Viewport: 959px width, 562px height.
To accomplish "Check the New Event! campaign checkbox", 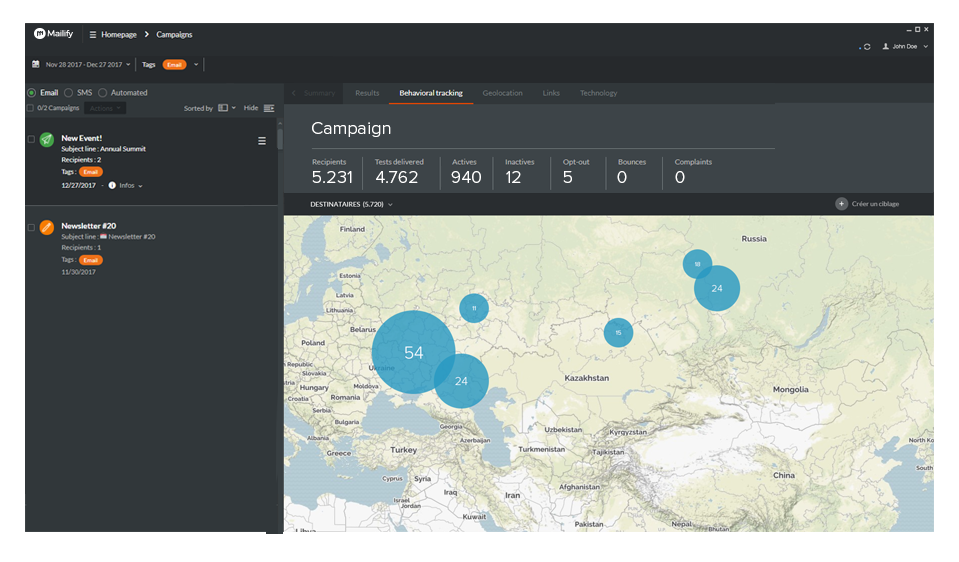I will click(31, 139).
